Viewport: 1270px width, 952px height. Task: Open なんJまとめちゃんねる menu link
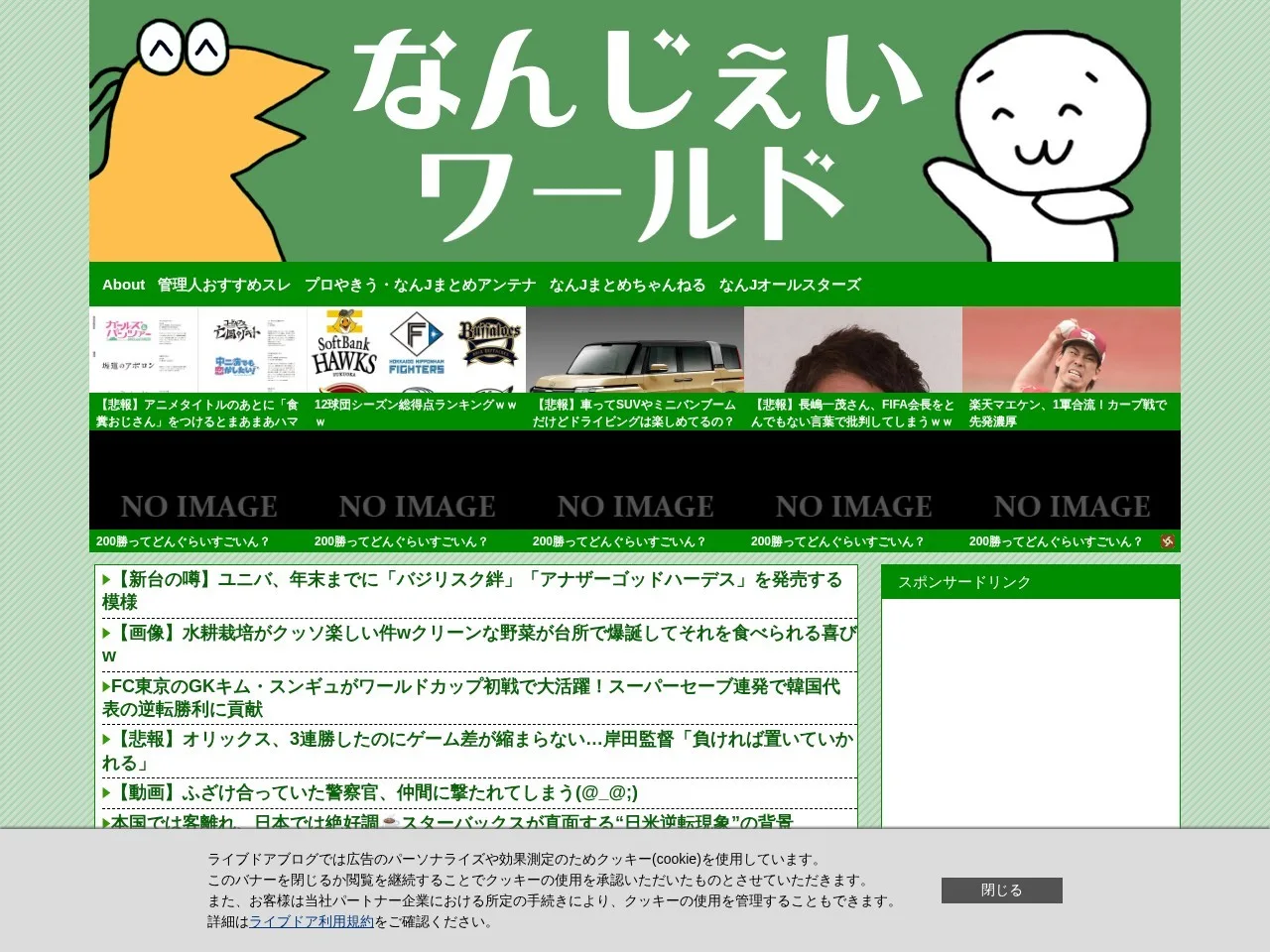click(x=627, y=285)
